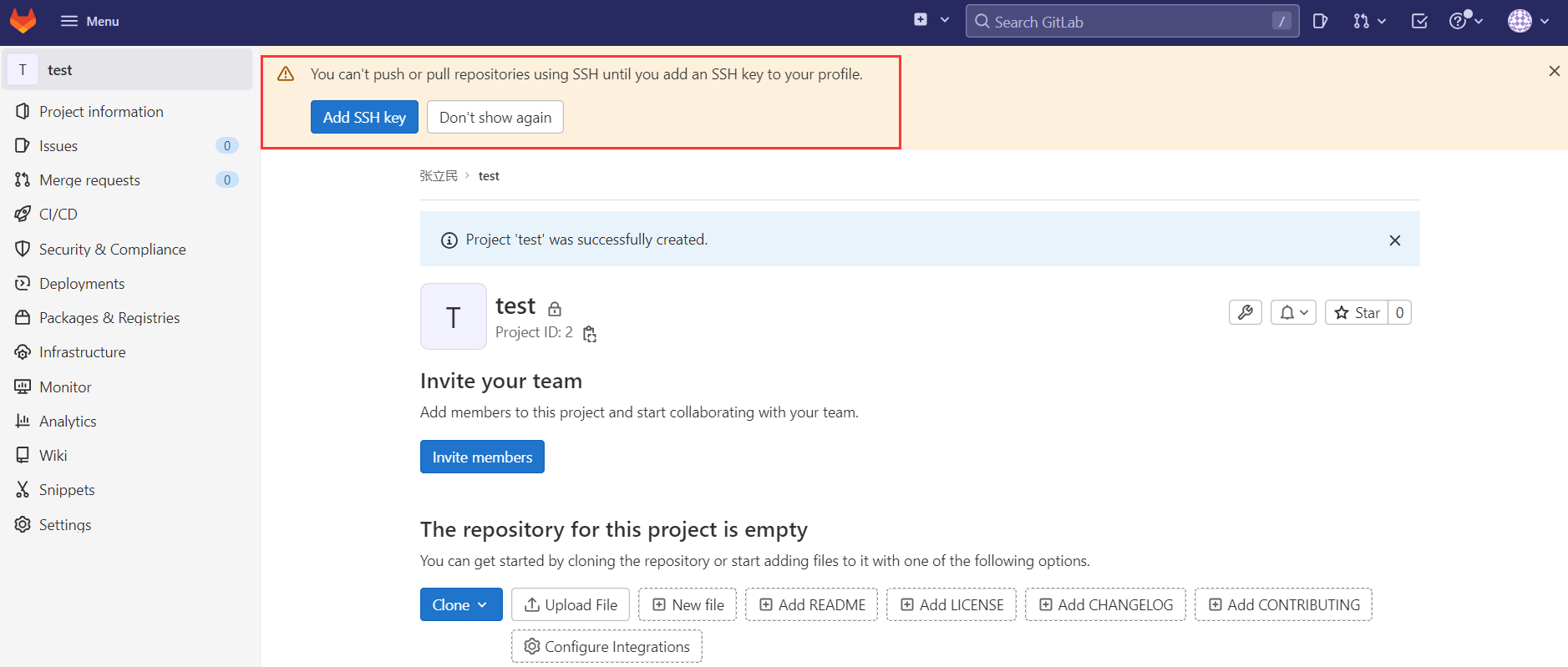Click the Add SSH key button
1568x667 pixels.
[x=364, y=117]
